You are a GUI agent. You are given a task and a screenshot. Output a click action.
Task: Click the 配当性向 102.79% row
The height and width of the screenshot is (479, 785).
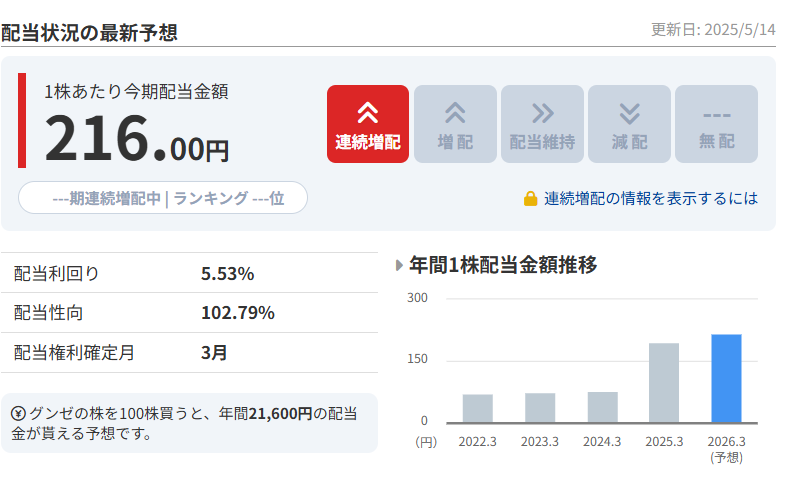click(x=189, y=313)
